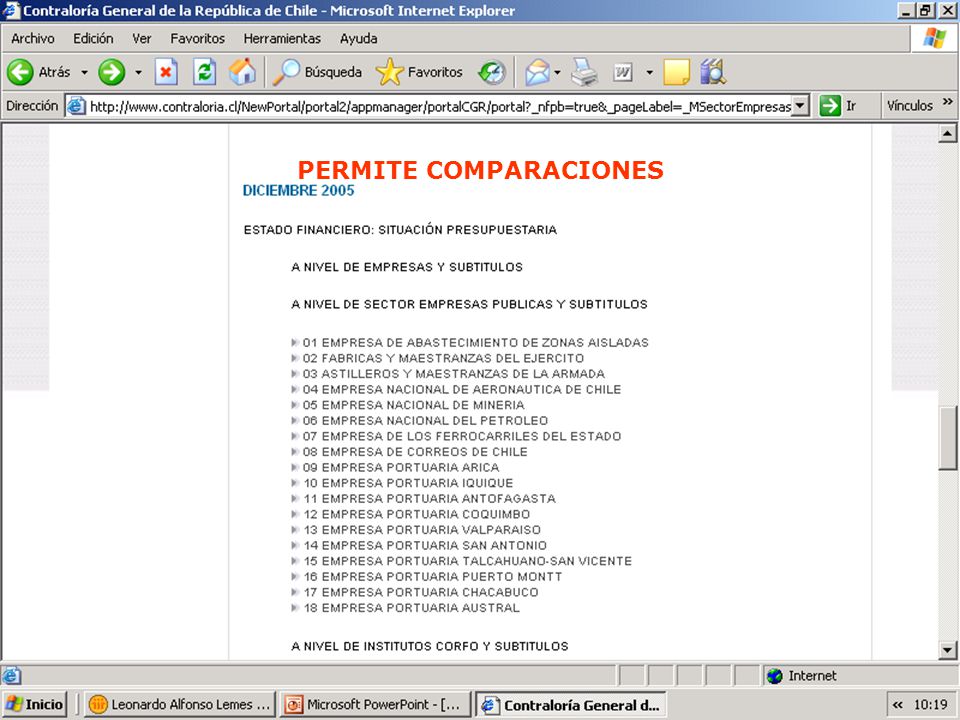Click 'A NIVEL DE SECTOR EMPRESAS PUBLICAS Y SUBTITULOS'

tap(470, 304)
